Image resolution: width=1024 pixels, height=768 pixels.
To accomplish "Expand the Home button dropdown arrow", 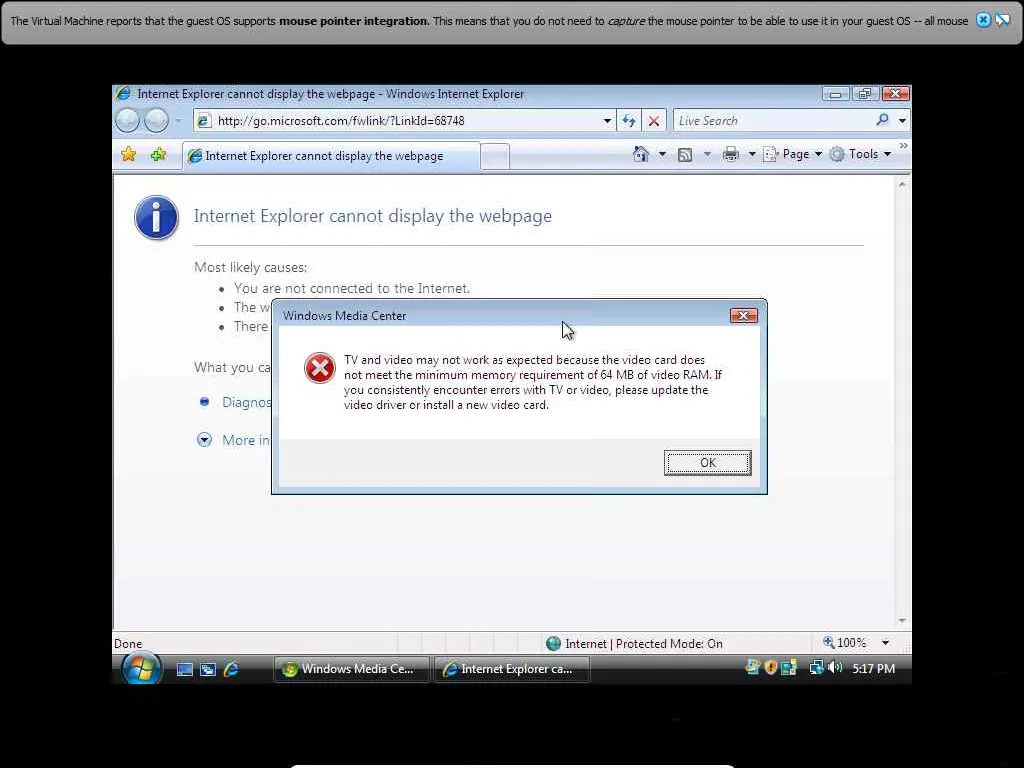I will (662, 155).
